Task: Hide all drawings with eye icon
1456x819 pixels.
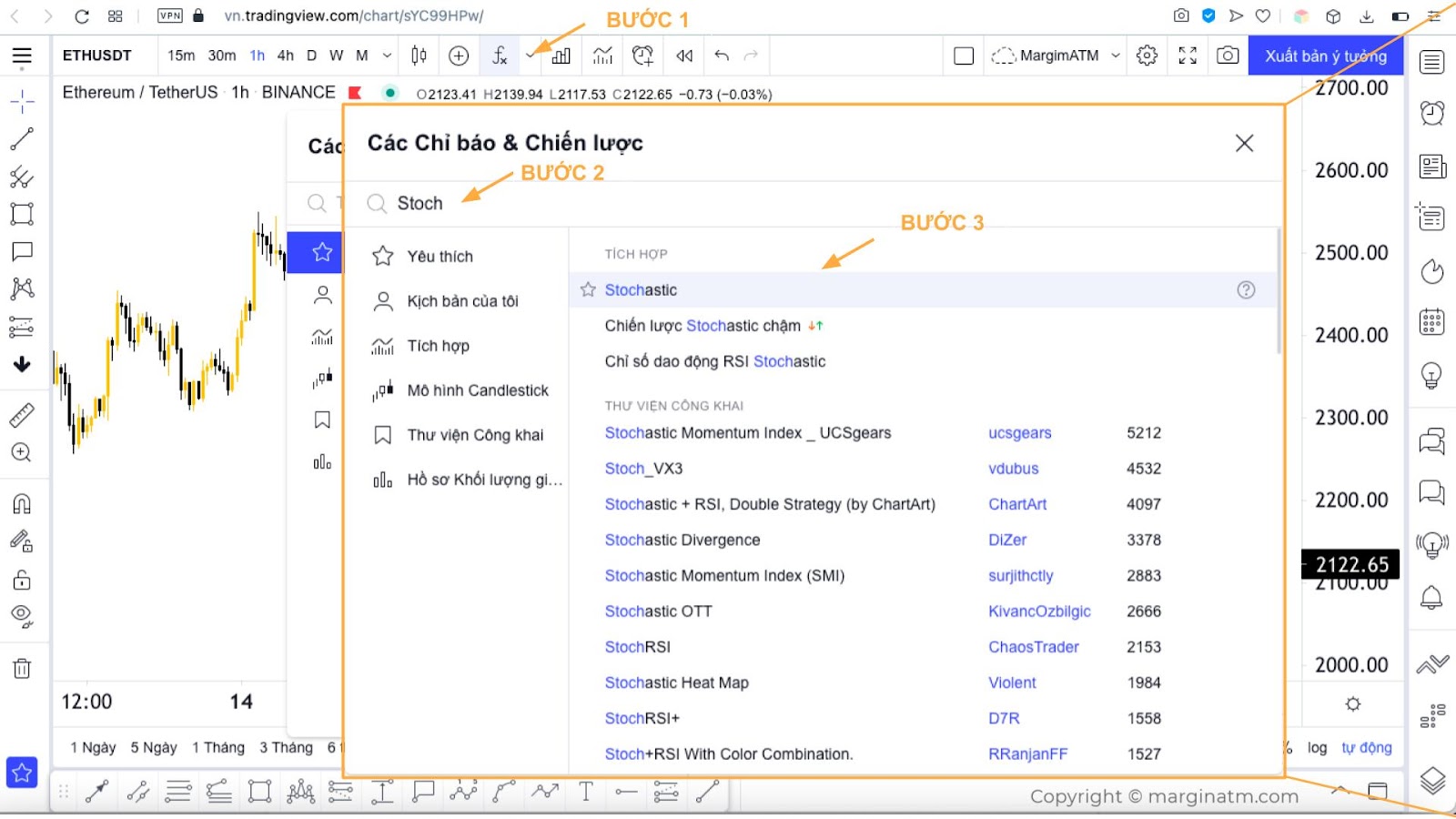Action: 22,616
